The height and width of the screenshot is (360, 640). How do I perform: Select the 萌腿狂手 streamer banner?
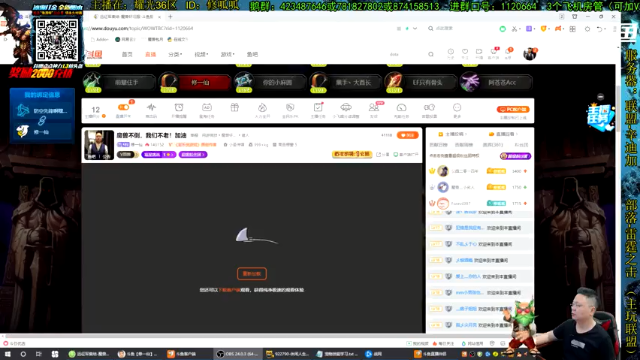pyautogui.click(x=119, y=82)
